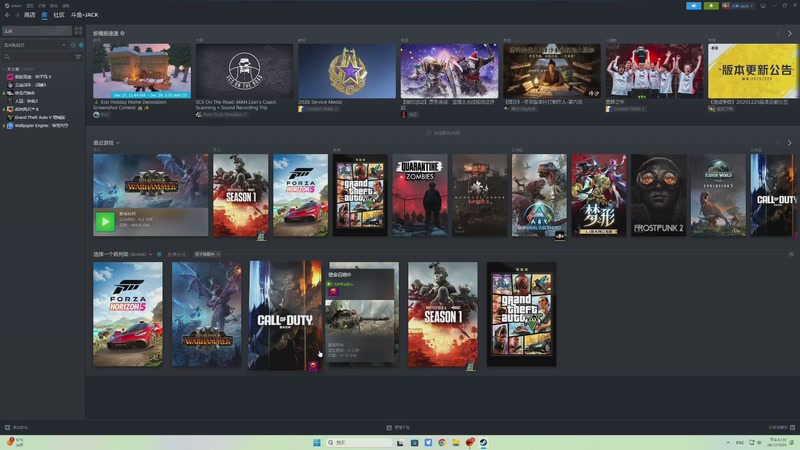Open the downloads manager in the bottom bar
The height and width of the screenshot is (450, 800).
click(398, 428)
